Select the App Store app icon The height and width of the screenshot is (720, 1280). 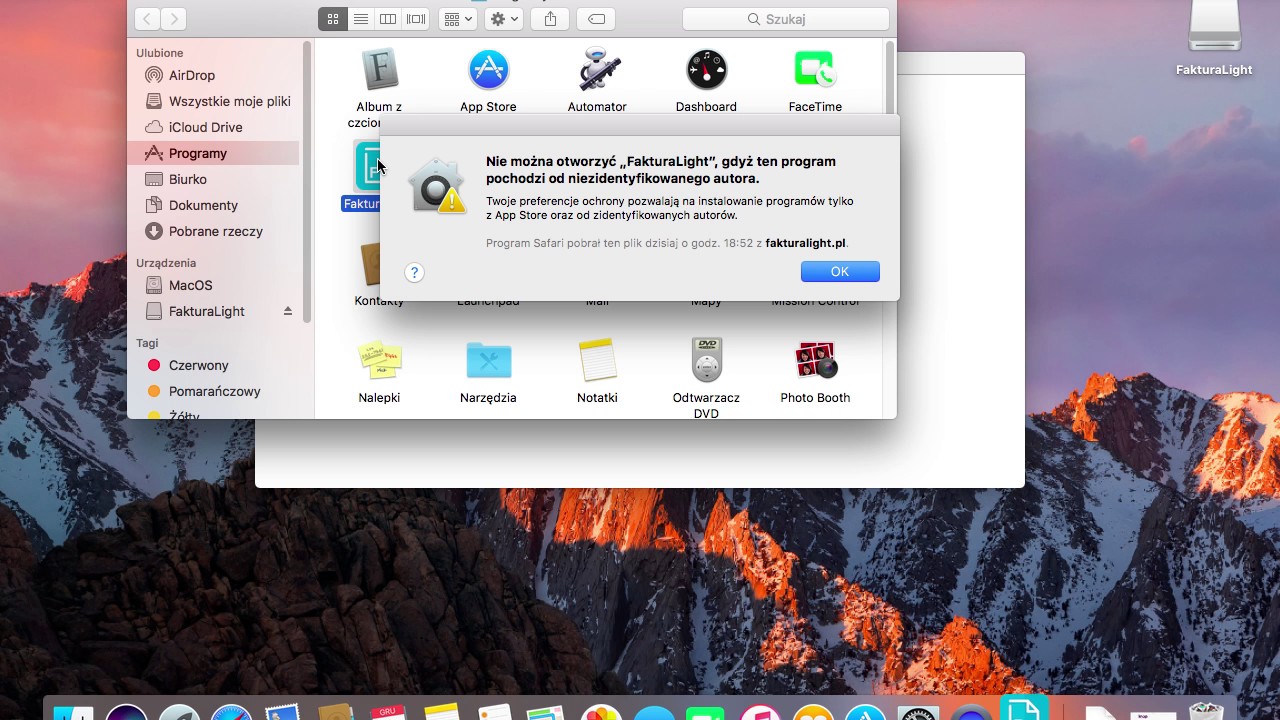pyautogui.click(x=488, y=70)
